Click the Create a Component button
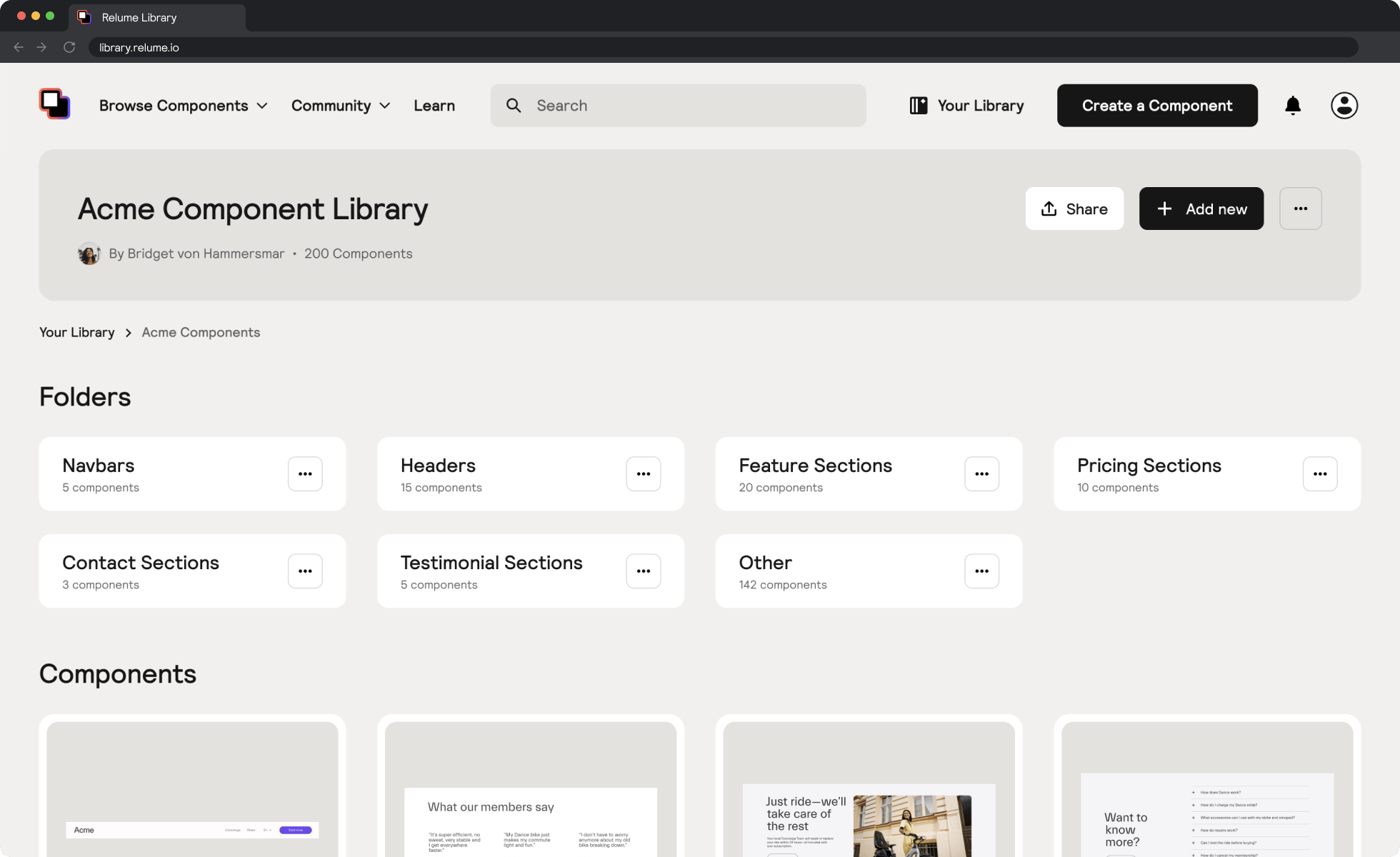Screen dimensions: 1400x857 point(1157,105)
